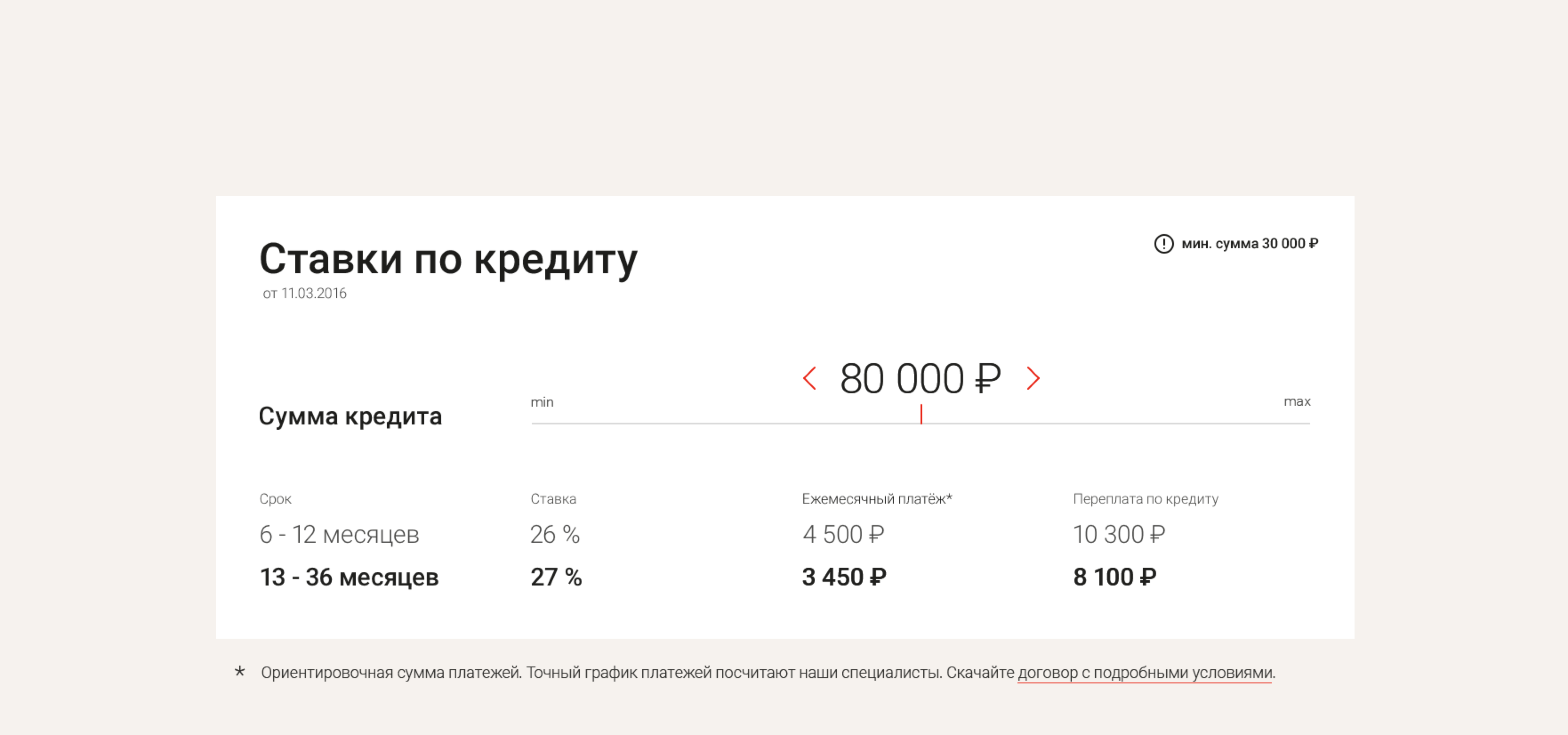Click the exclamation info icon
Viewport: 1568px width, 735px height.
1163,243
